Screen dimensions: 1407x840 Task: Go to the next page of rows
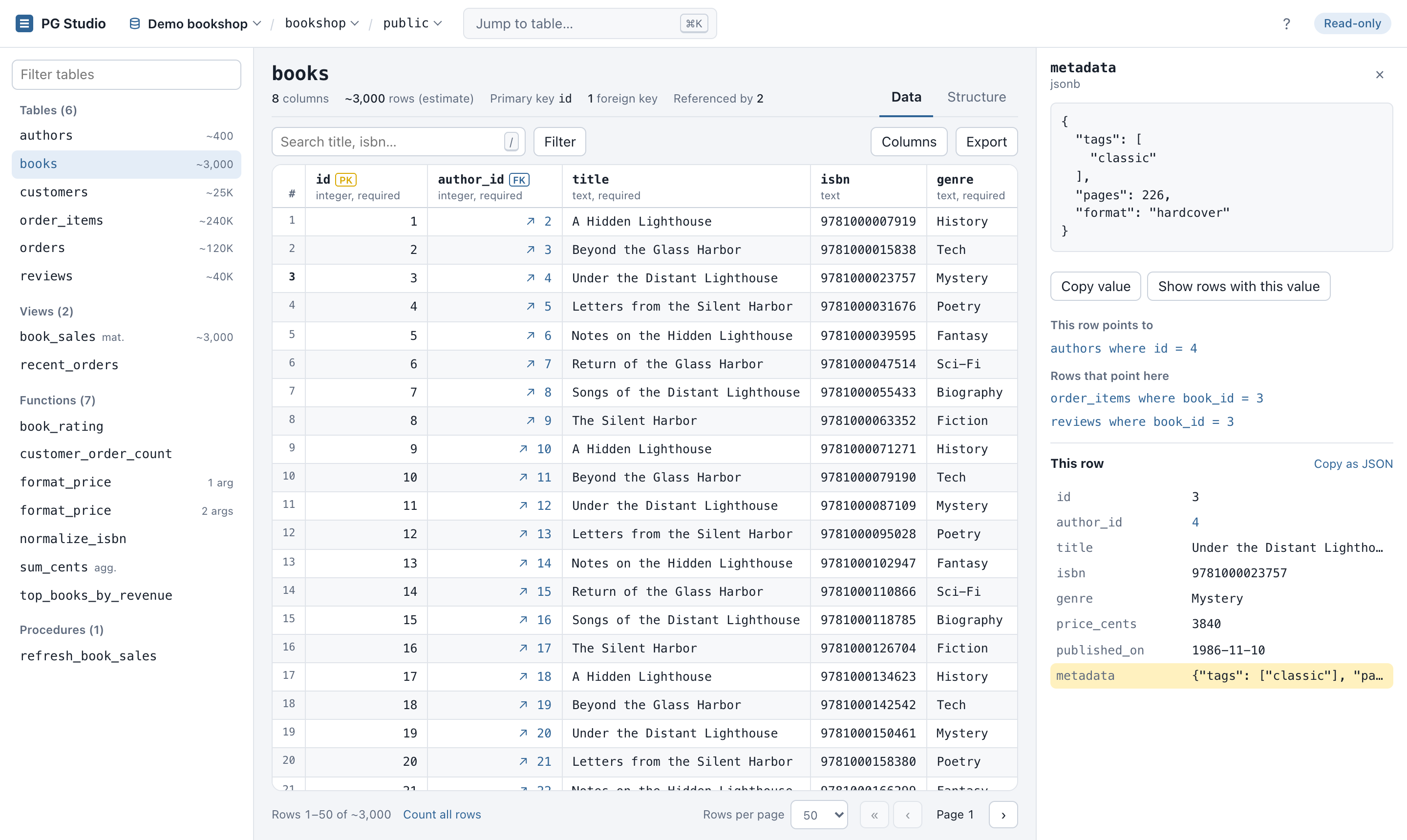[1003, 815]
